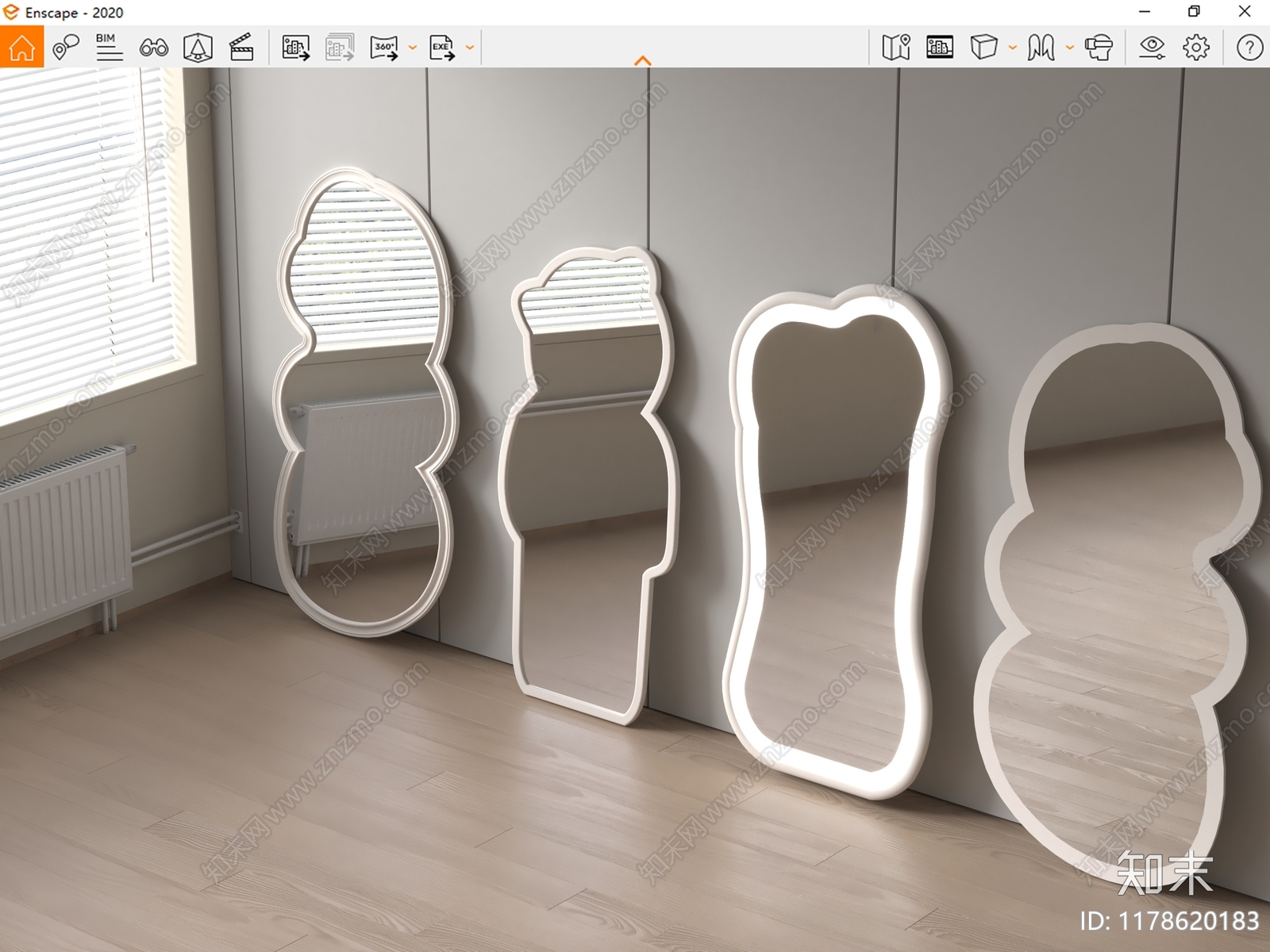Click the Enscape logo in title bar
The width and height of the screenshot is (1270, 952).
click(11, 12)
